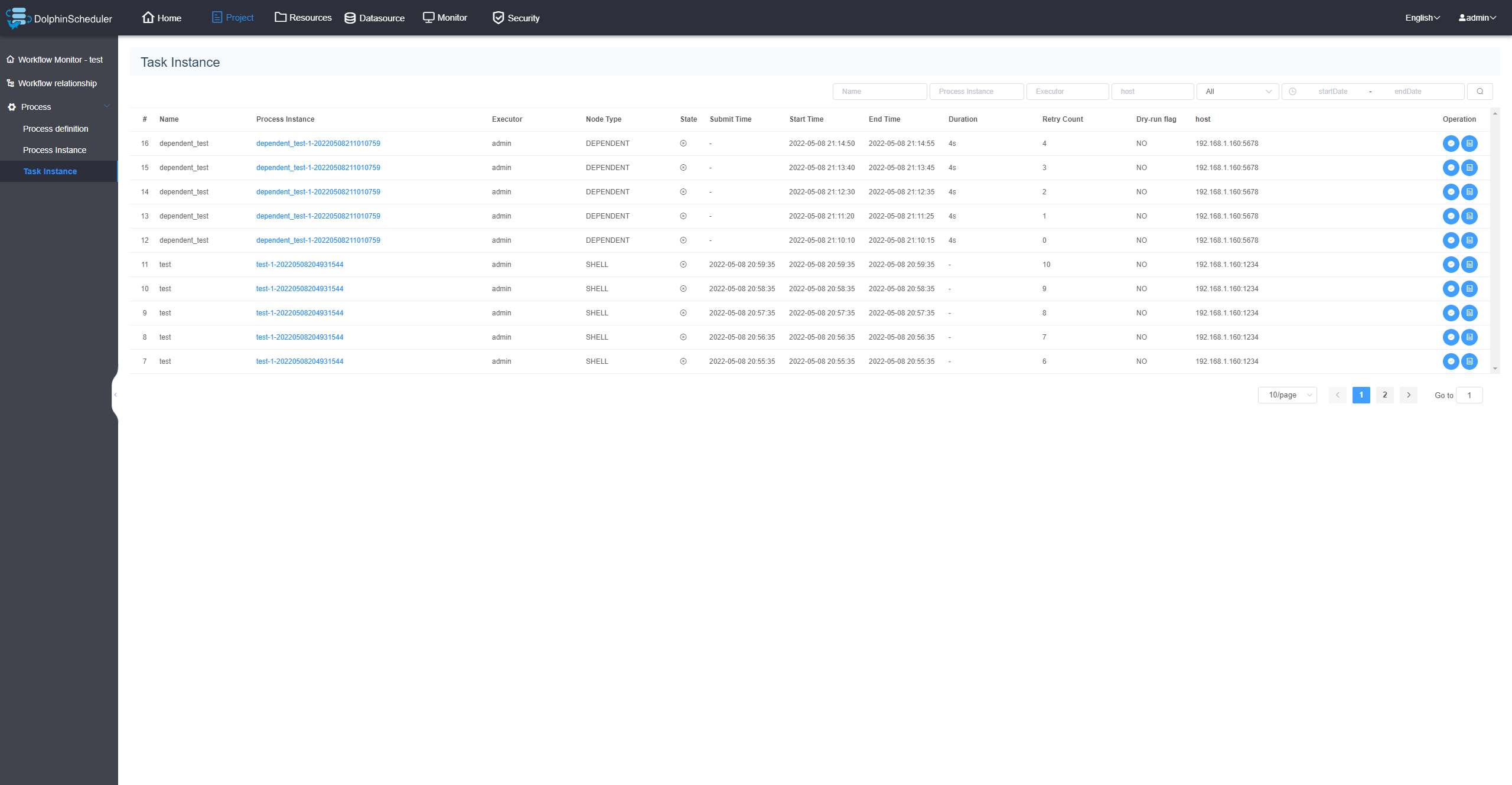Collapse sidebar with the left arrow handle

pos(115,395)
